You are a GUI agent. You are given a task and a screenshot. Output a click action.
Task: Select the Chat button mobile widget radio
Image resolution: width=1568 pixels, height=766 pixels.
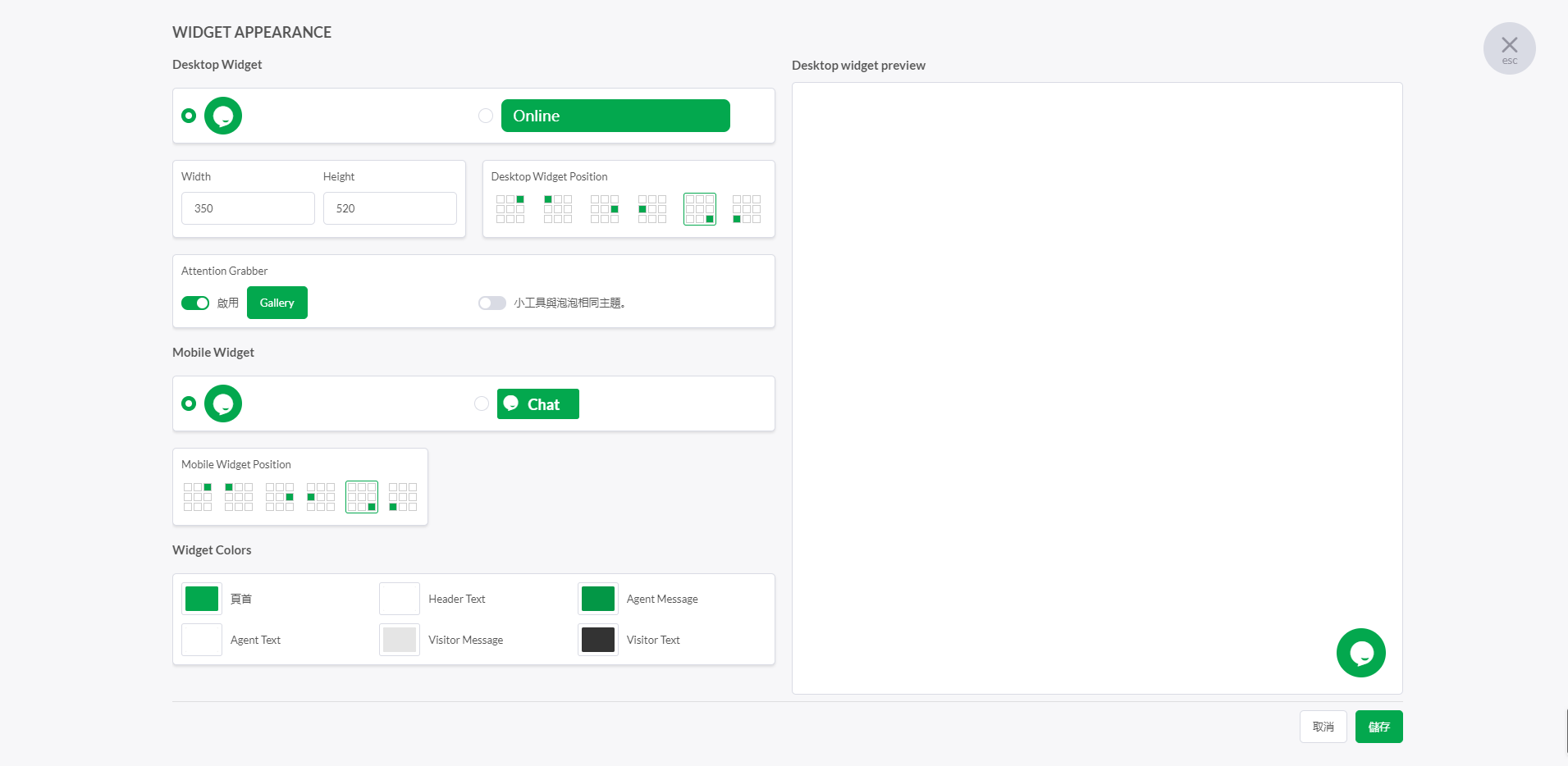point(482,404)
